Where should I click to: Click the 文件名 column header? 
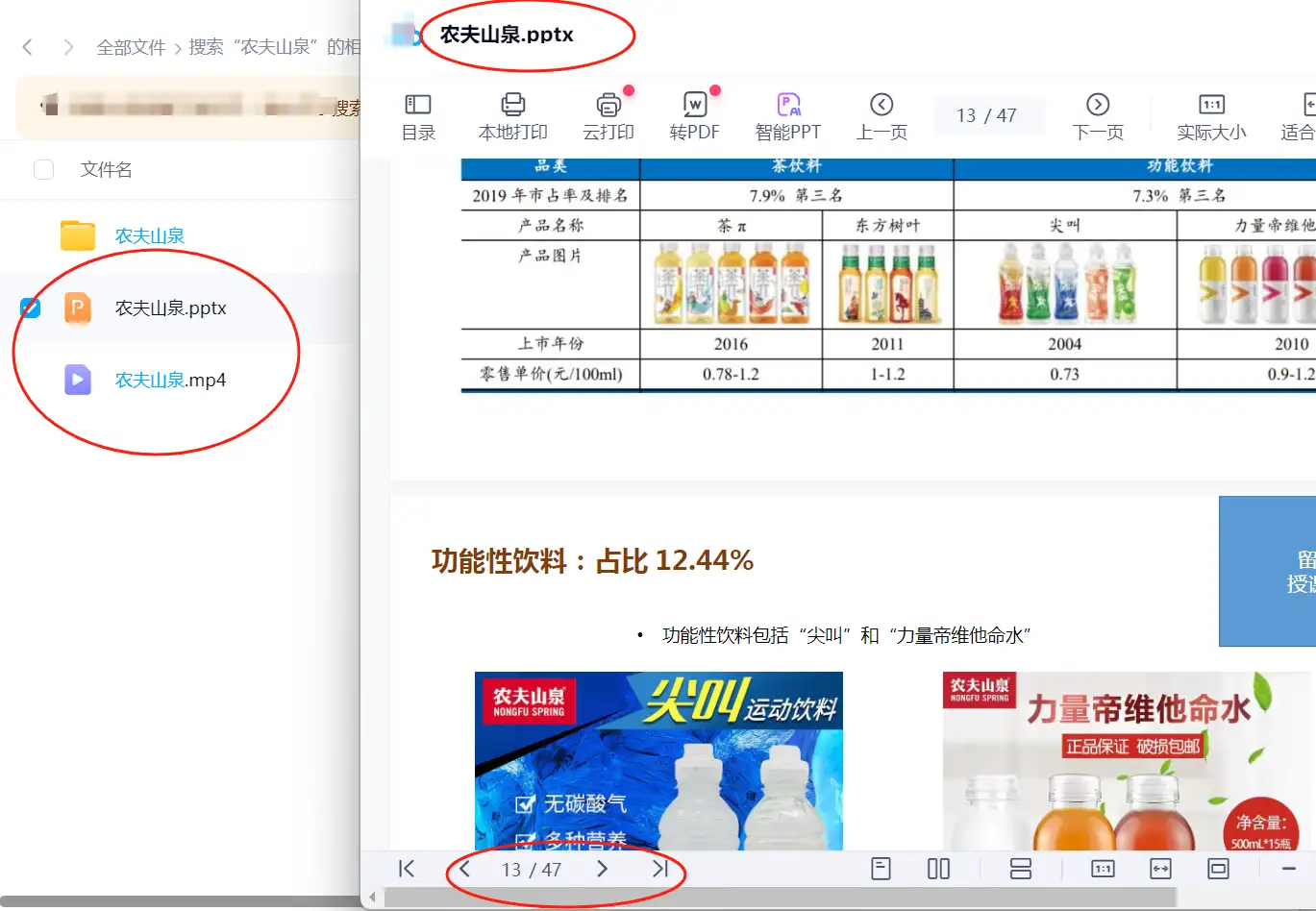pos(106,170)
